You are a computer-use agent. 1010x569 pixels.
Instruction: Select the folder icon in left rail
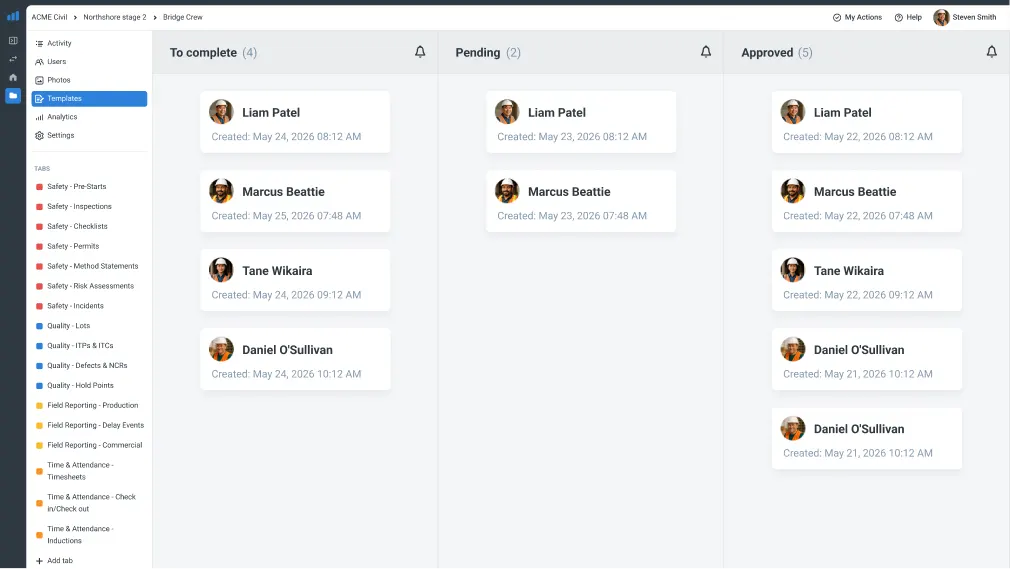13,95
